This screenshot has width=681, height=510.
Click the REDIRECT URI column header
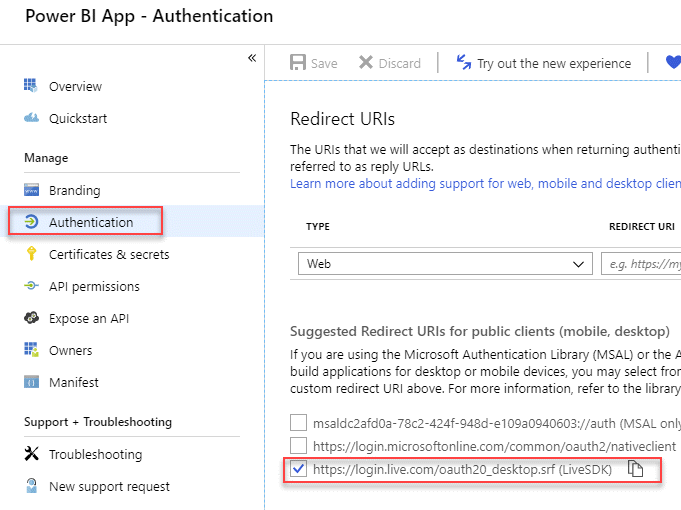(641, 226)
